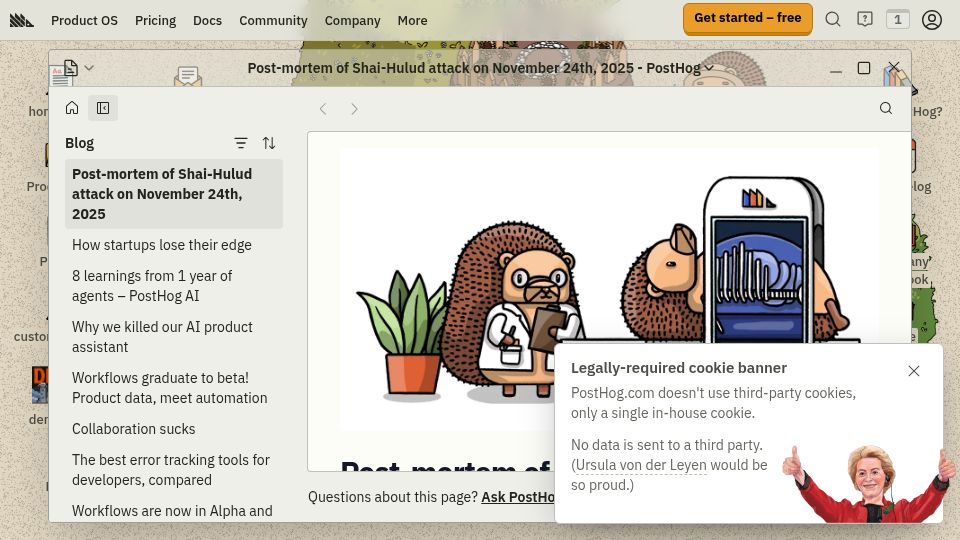Click the Ask PostHog link
960x540 pixels.
point(518,497)
